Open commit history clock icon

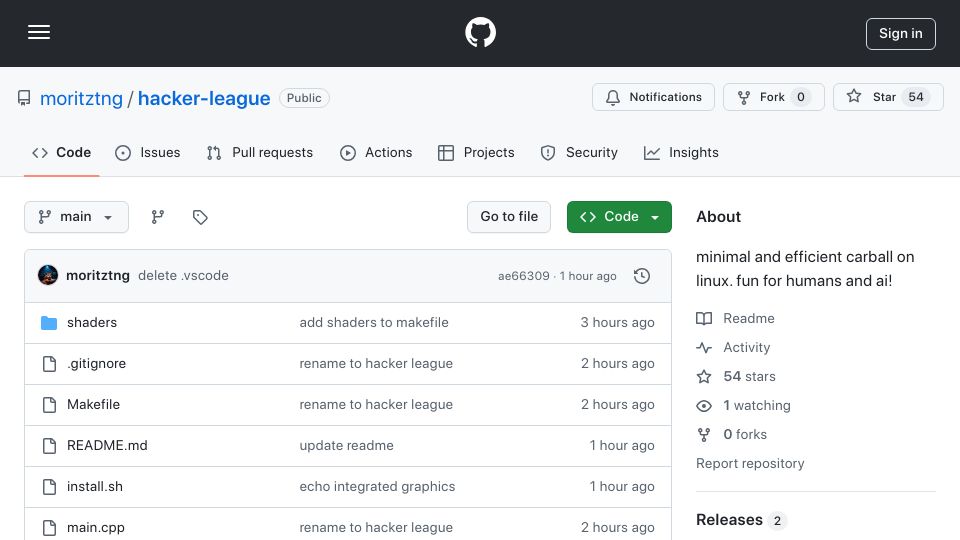pos(642,276)
